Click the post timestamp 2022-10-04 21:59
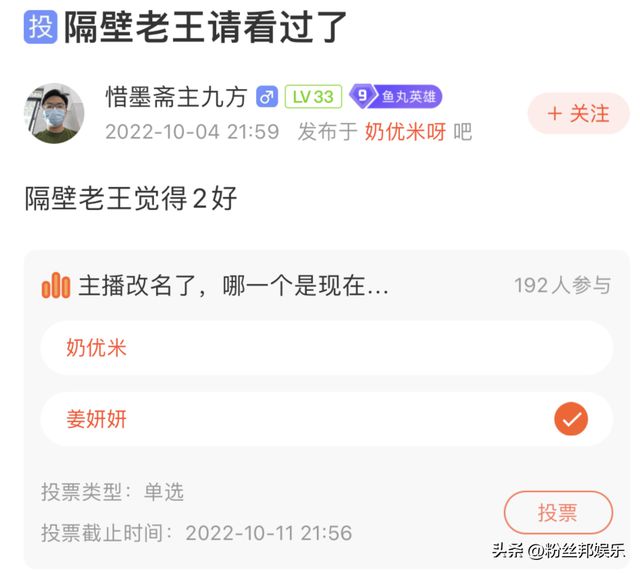 [x=192, y=132]
